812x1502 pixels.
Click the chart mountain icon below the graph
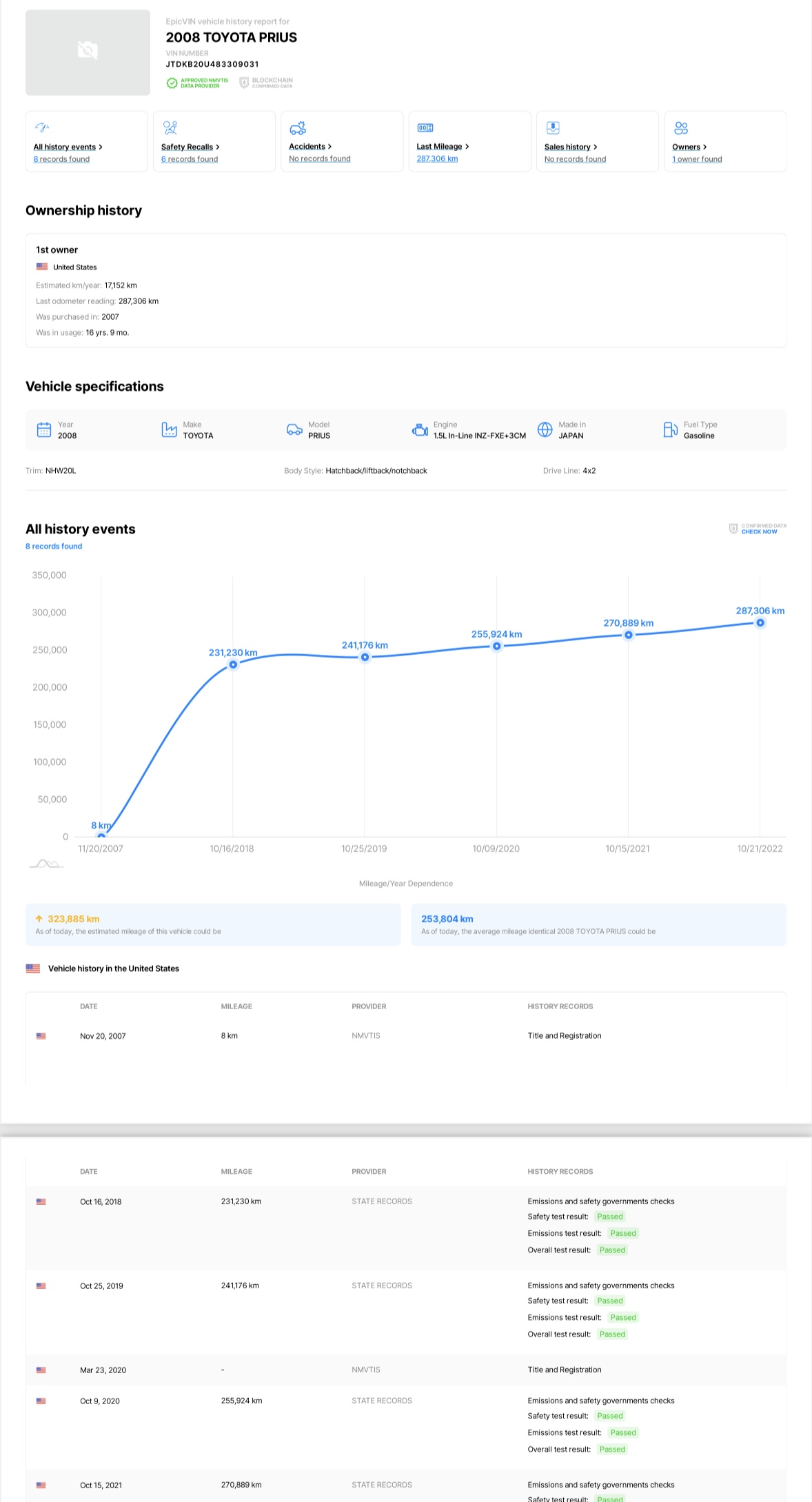pos(46,864)
